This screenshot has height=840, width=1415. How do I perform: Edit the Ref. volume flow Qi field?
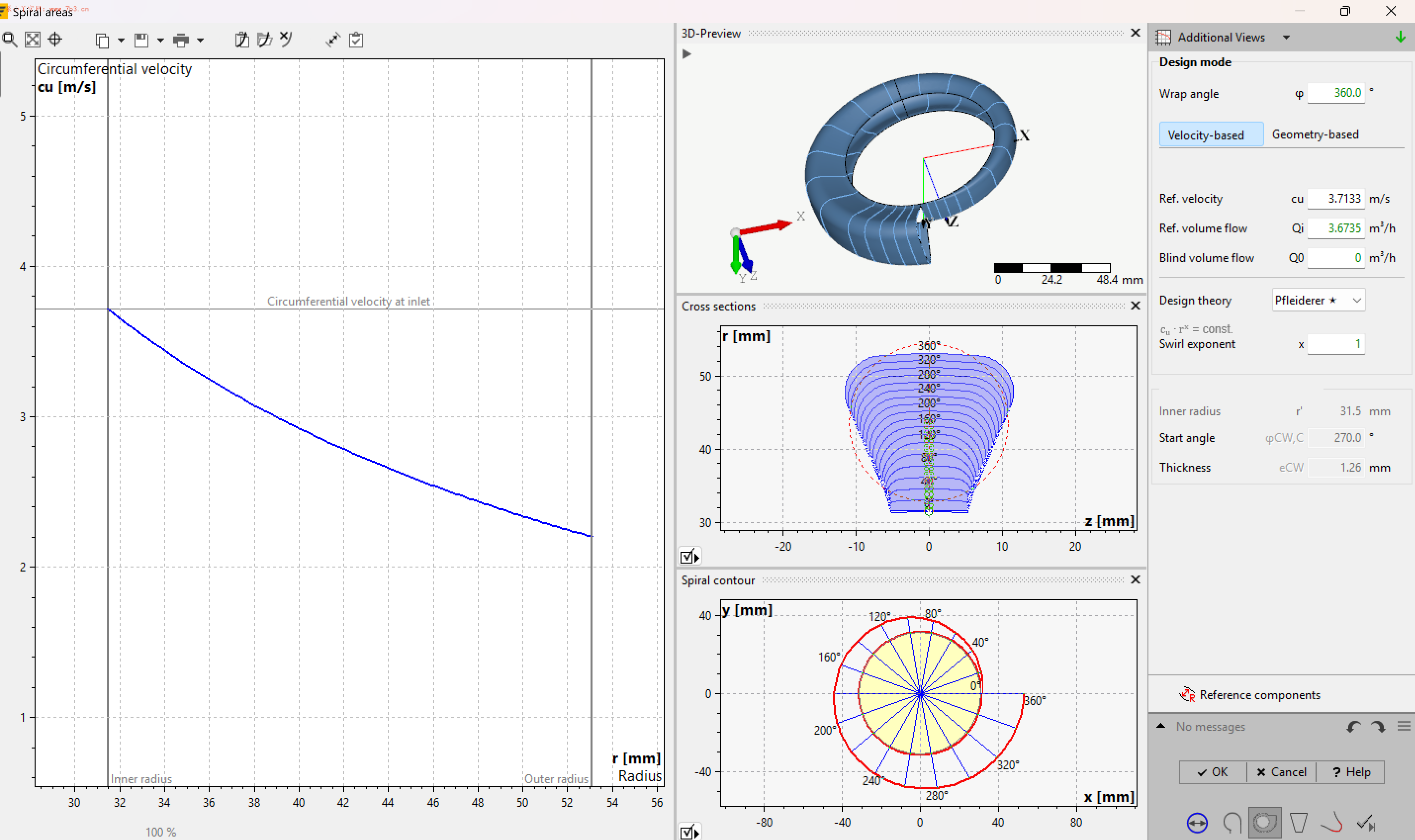[1336, 228]
